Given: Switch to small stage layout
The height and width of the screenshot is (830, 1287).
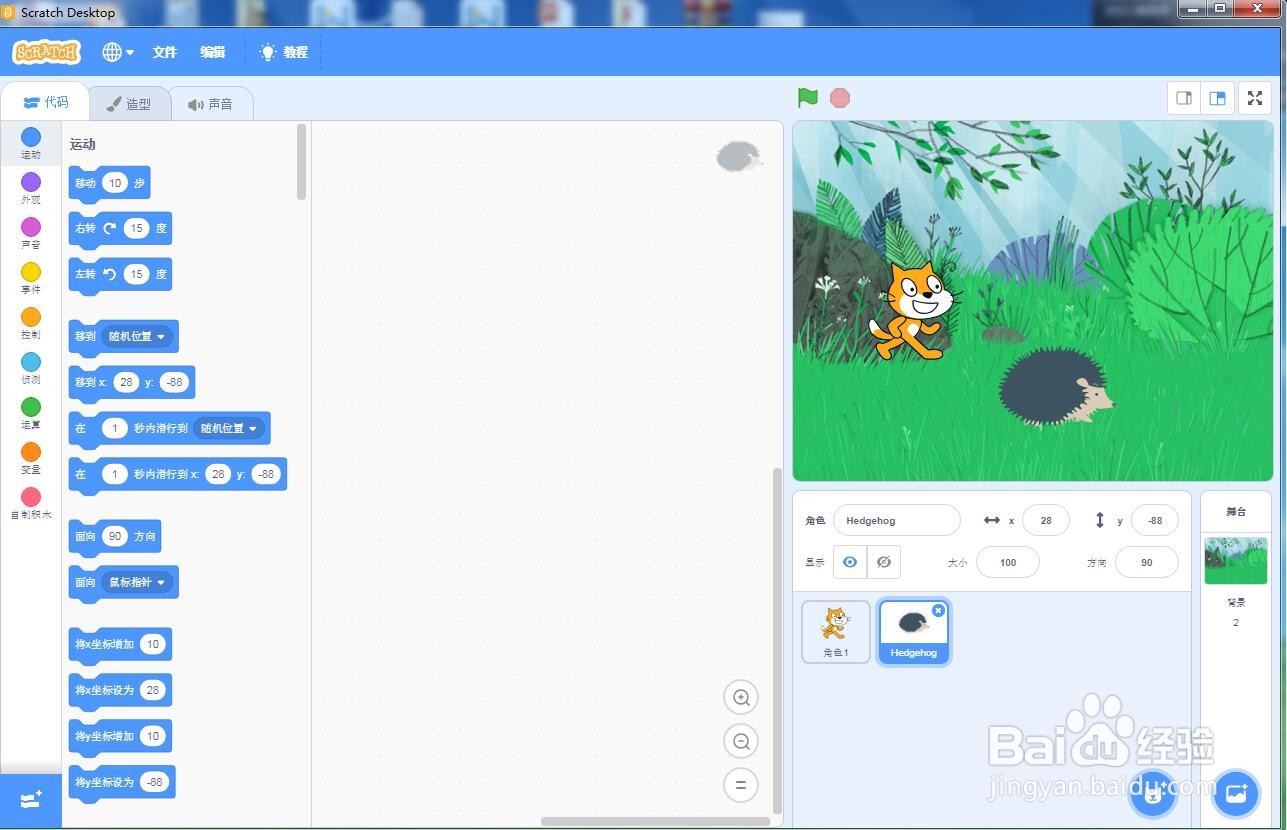Looking at the screenshot, I should 1184,98.
